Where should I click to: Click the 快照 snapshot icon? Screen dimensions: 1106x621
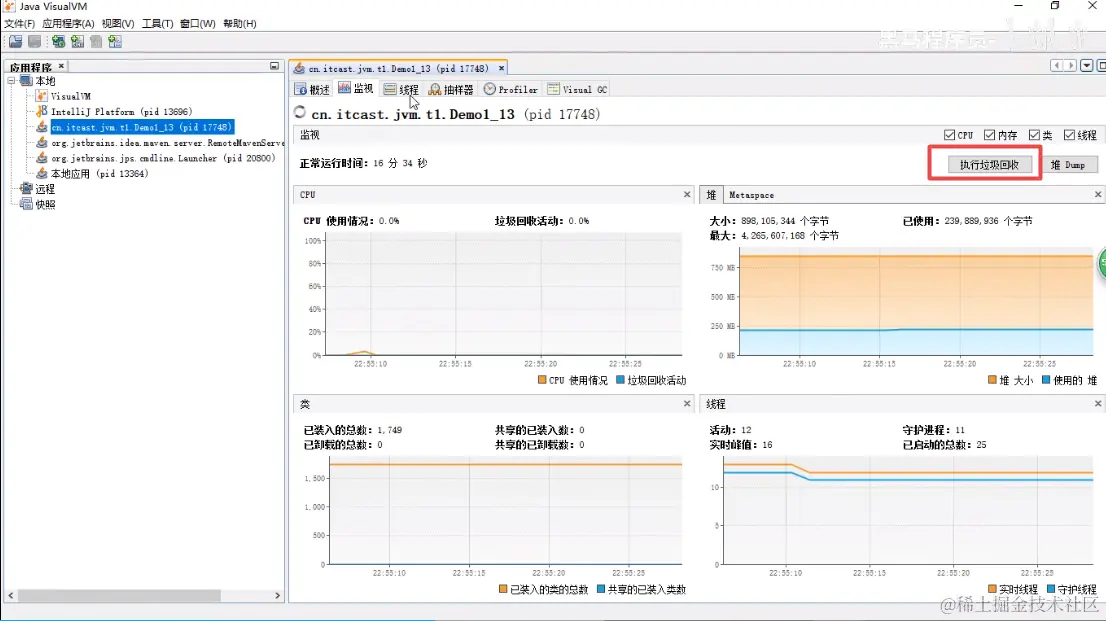point(26,205)
